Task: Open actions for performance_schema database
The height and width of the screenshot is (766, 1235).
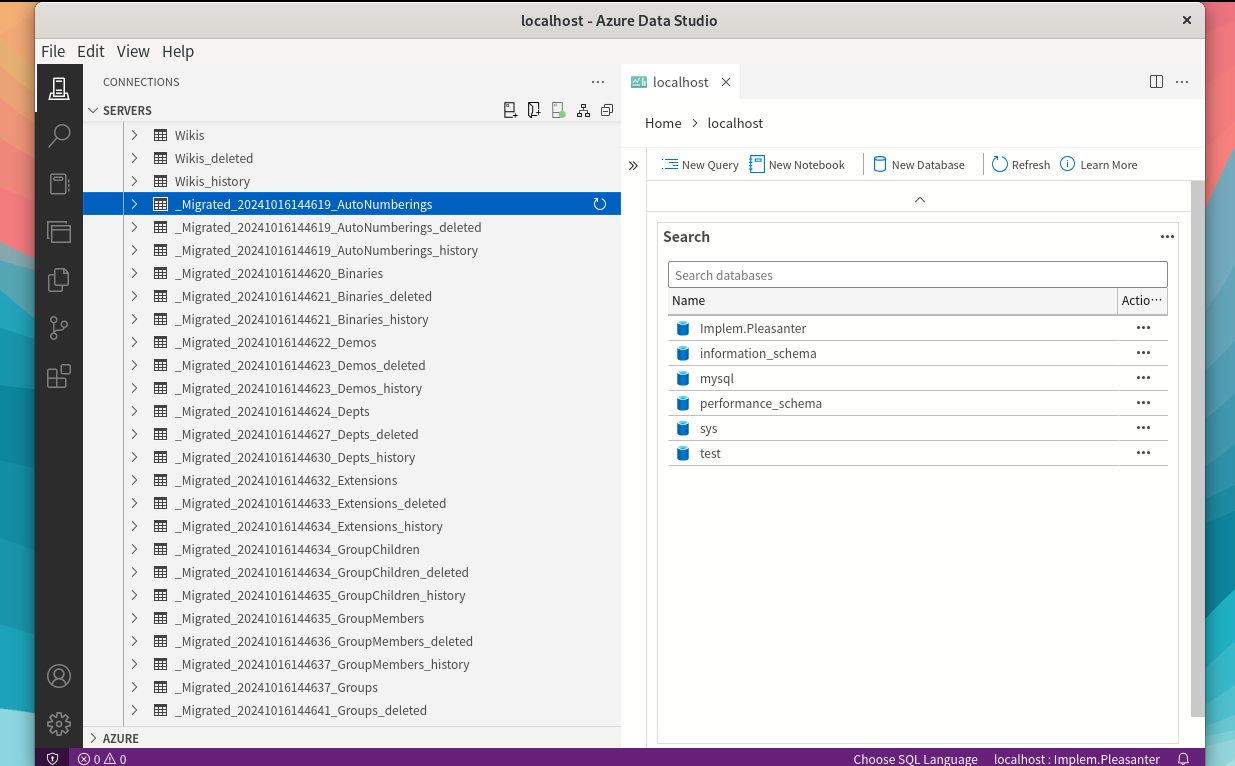Action: [x=1143, y=403]
